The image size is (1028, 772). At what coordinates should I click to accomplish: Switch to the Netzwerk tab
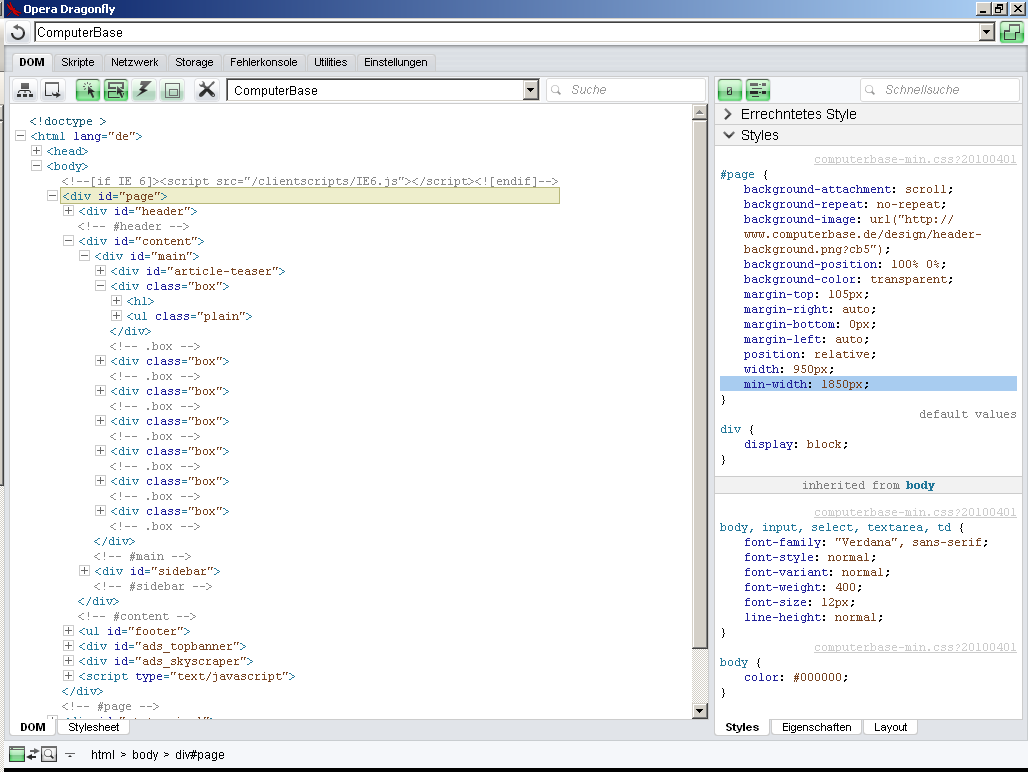click(134, 62)
